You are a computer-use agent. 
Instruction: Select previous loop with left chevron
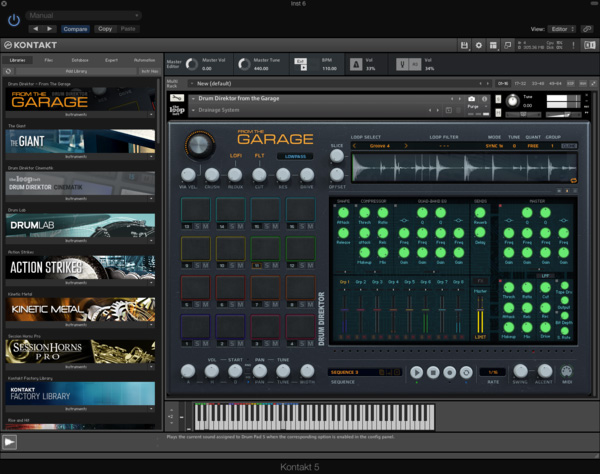click(354, 146)
